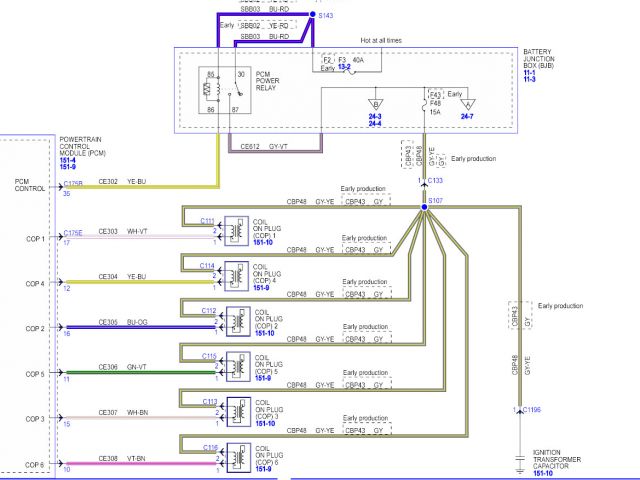Click the C1196 connector label
640x480 pixels.
click(x=533, y=410)
